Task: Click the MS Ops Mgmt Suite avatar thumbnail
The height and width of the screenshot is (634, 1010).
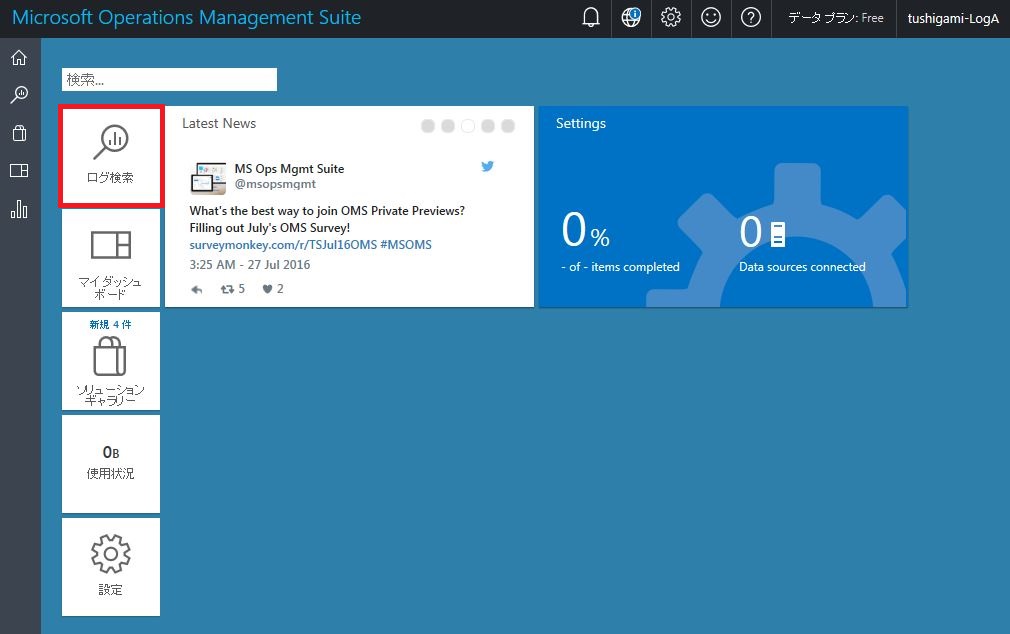Action: point(209,178)
